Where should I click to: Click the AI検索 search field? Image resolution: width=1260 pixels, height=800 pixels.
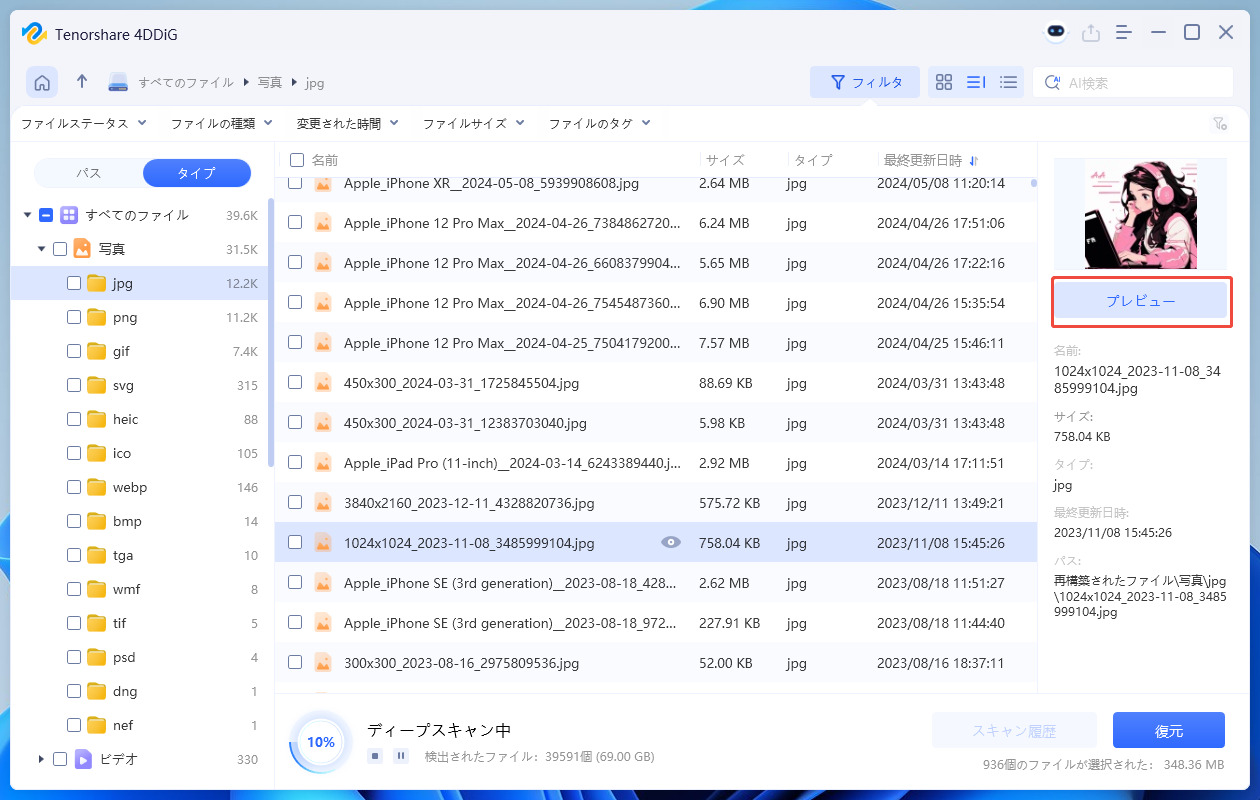(x=1133, y=83)
